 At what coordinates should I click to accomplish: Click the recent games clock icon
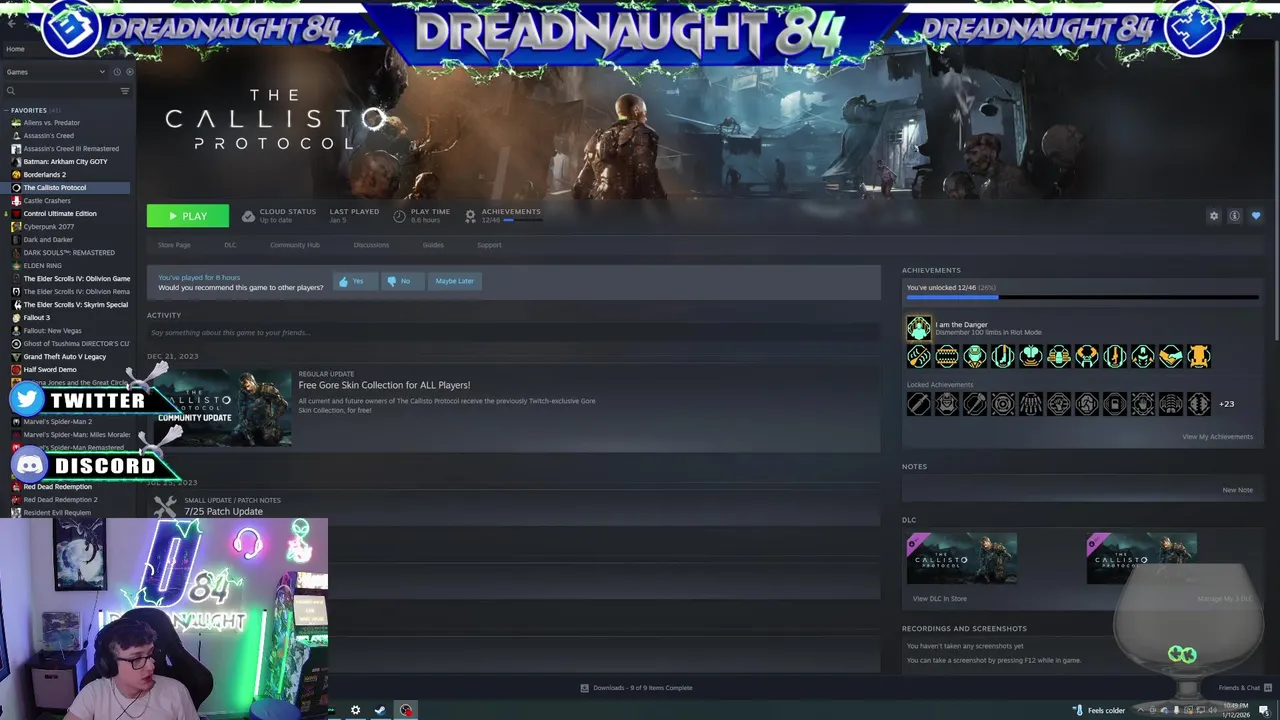click(117, 72)
